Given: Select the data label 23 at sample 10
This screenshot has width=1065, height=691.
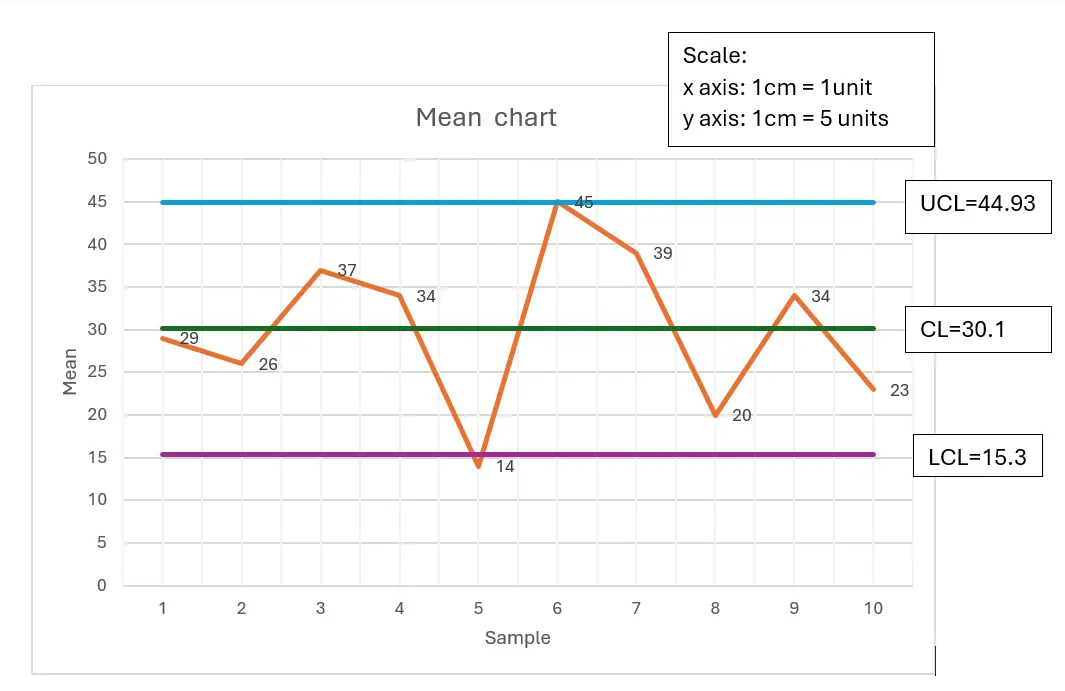Looking at the screenshot, I should [899, 390].
